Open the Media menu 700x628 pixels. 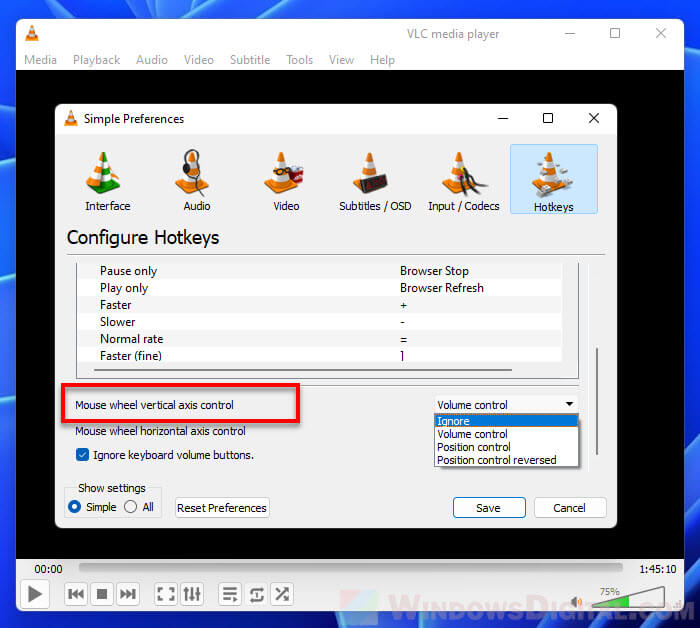click(x=40, y=60)
